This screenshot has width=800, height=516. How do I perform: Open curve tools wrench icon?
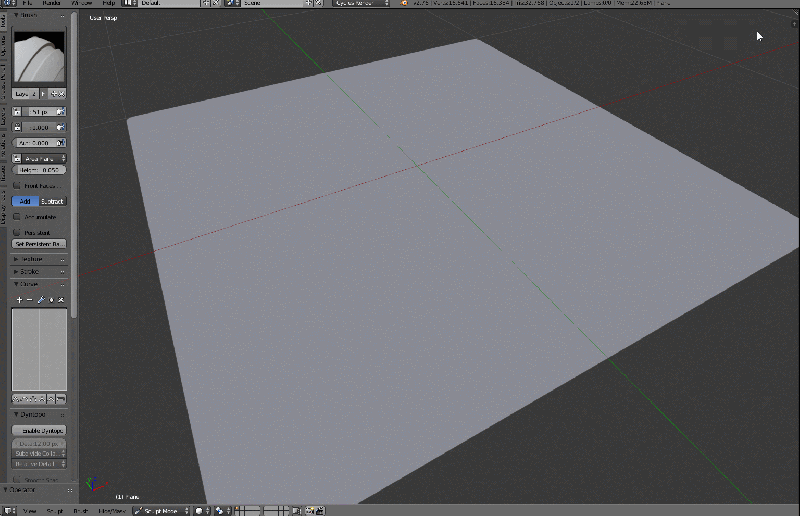41,300
